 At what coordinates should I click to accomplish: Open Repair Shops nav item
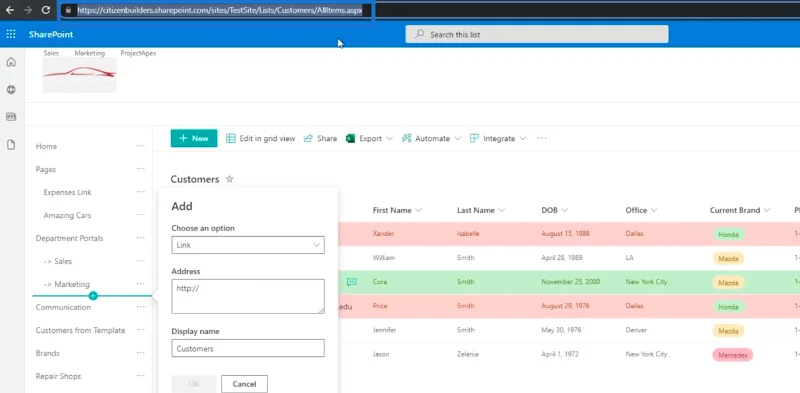[58, 376]
